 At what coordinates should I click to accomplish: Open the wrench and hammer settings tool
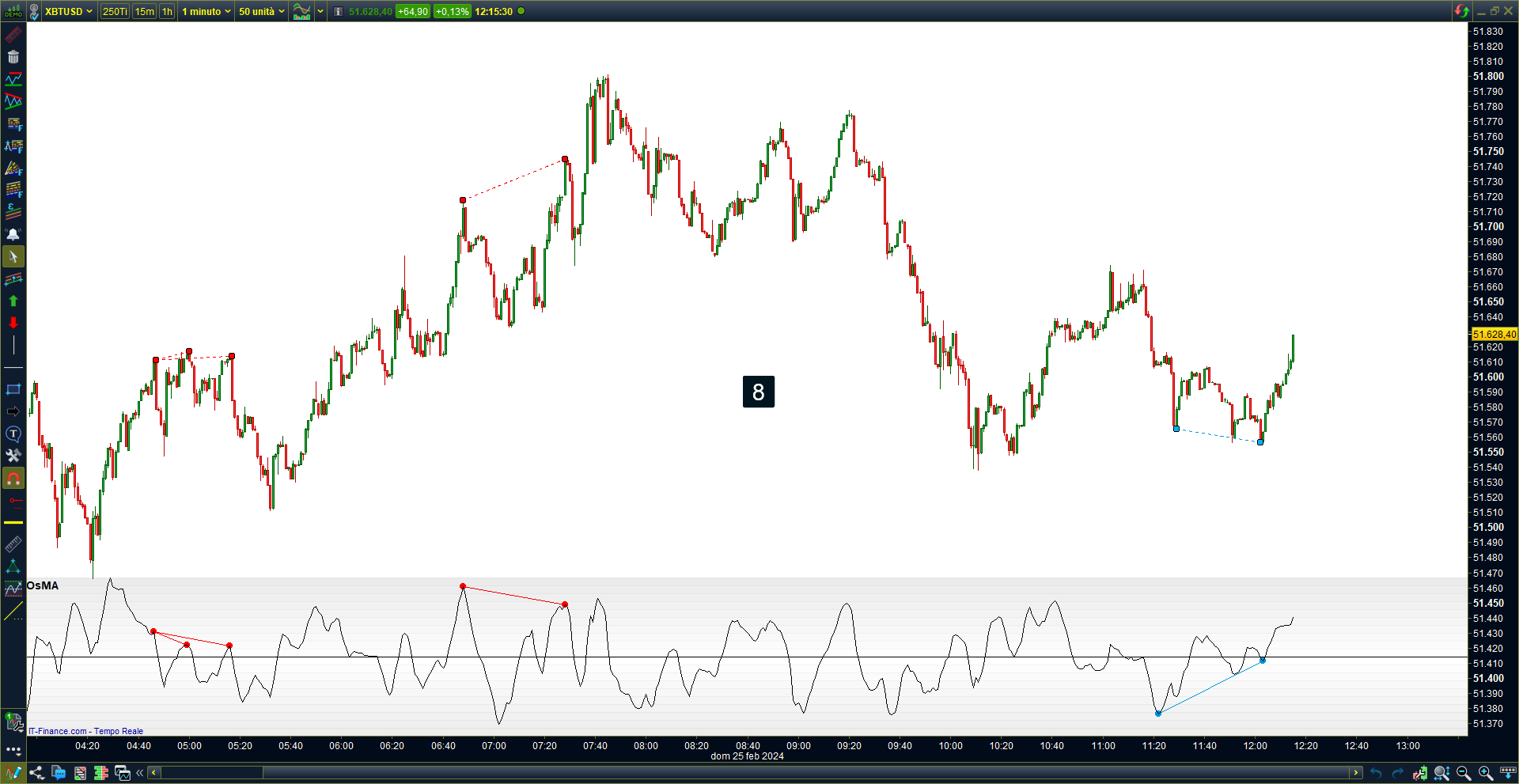click(x=13, y=456)
